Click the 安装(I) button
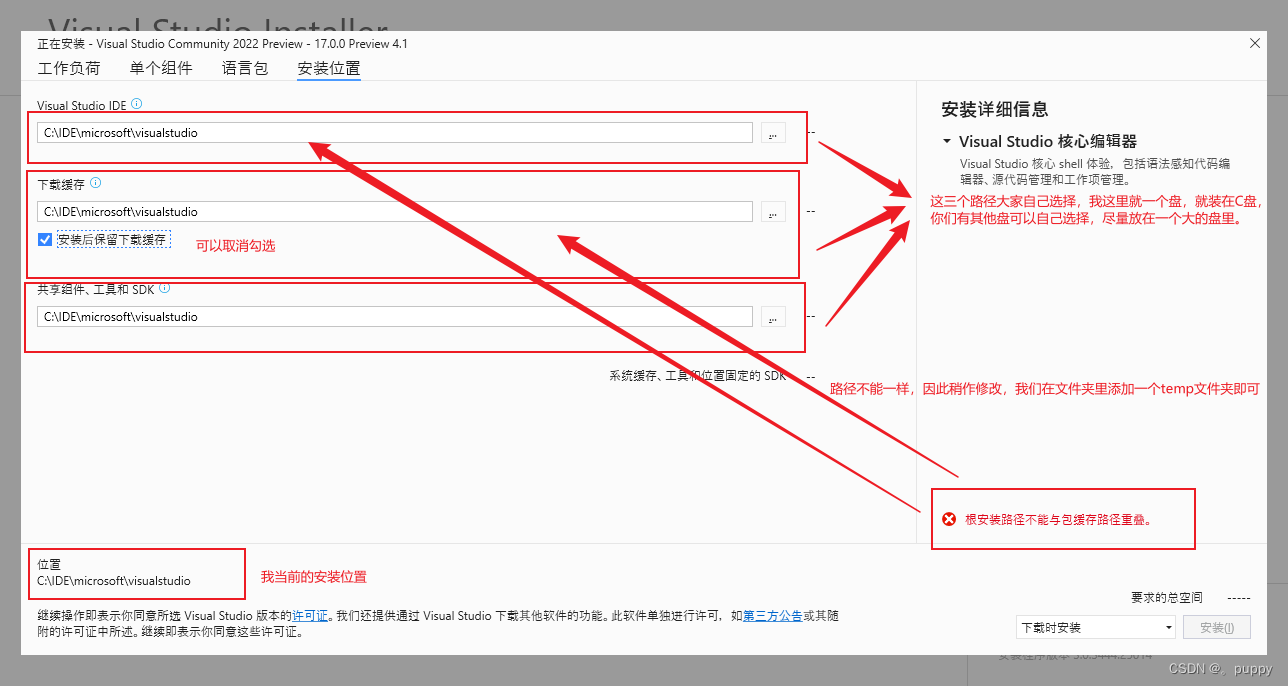 coord(1217,627)
